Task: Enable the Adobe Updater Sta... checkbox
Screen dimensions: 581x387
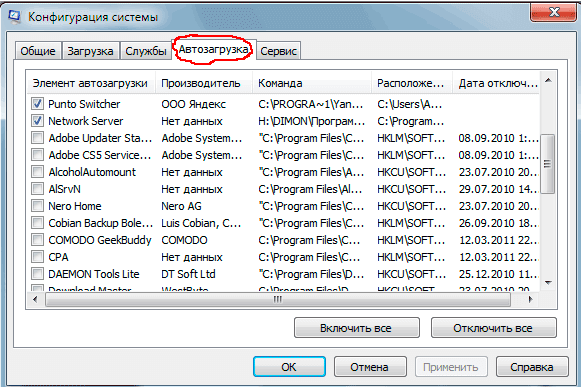Action: click(37, 138)
